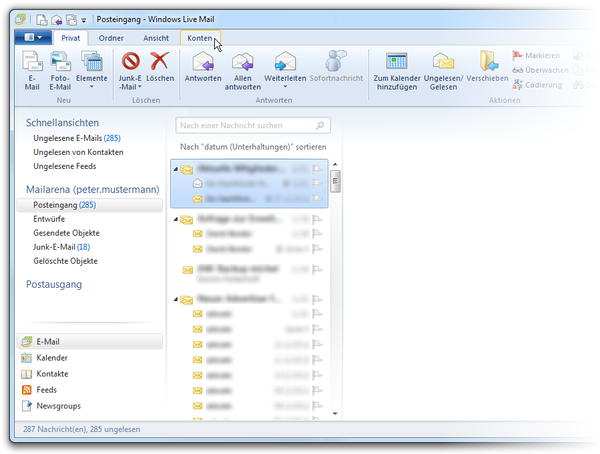Select Ungelesen von Kontakten
Screen dimensions: 600x454
pos(78,152)
